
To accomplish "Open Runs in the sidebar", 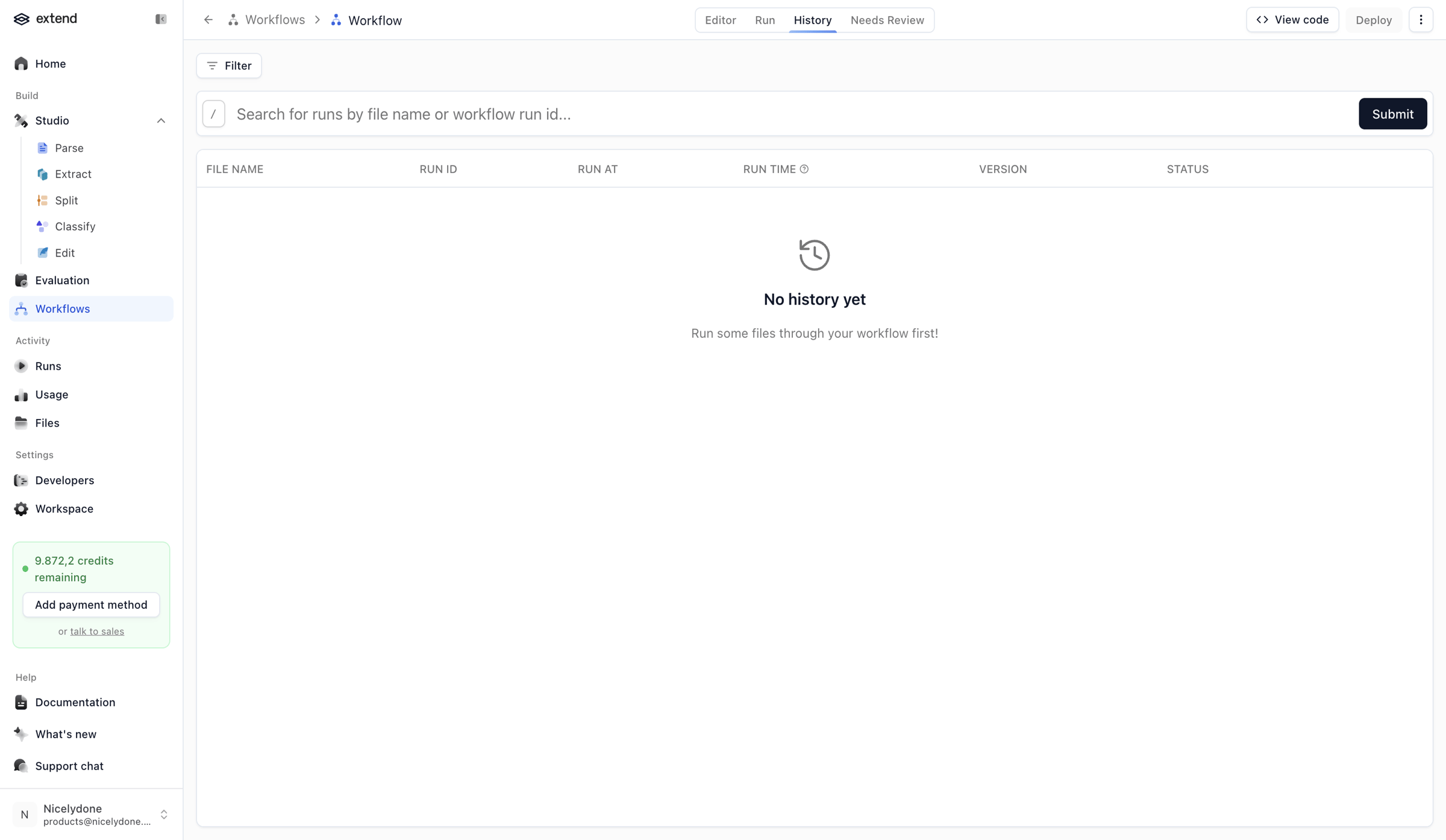I will click(91, 366).
